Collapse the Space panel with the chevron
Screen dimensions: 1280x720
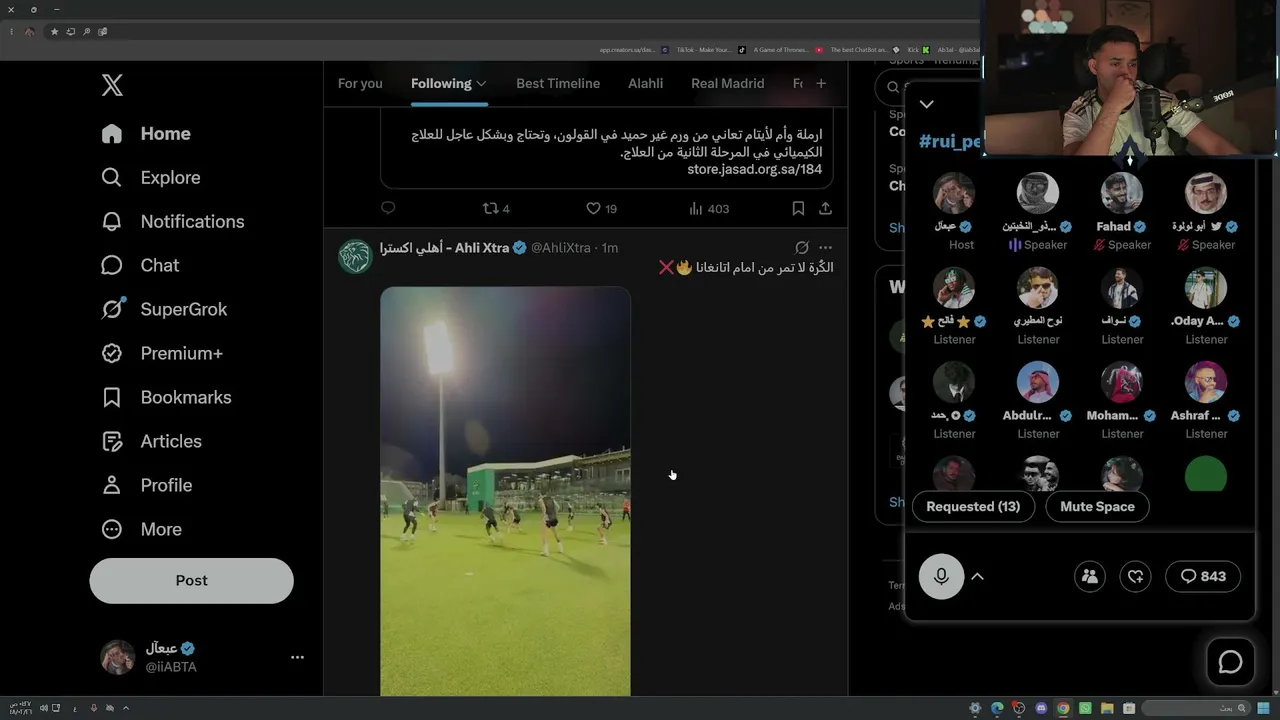pos(927,104)
